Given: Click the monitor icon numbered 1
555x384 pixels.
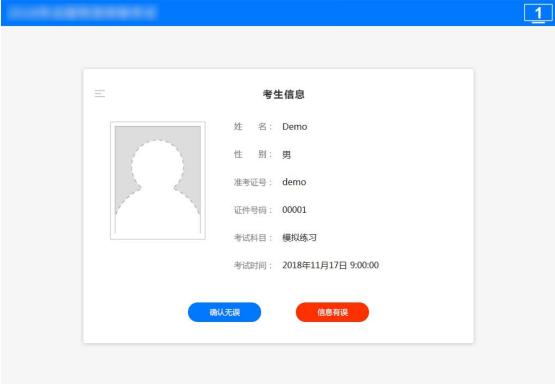Looking at the screenshot, I should pos(538,13).
